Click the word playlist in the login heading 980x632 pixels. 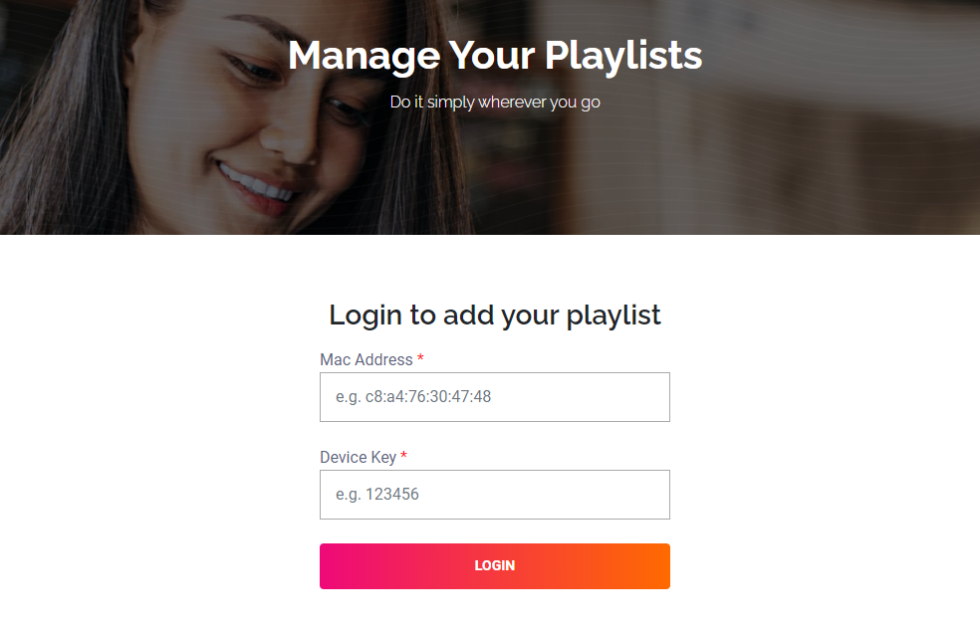pyautogui.click(x=613, y=315)
